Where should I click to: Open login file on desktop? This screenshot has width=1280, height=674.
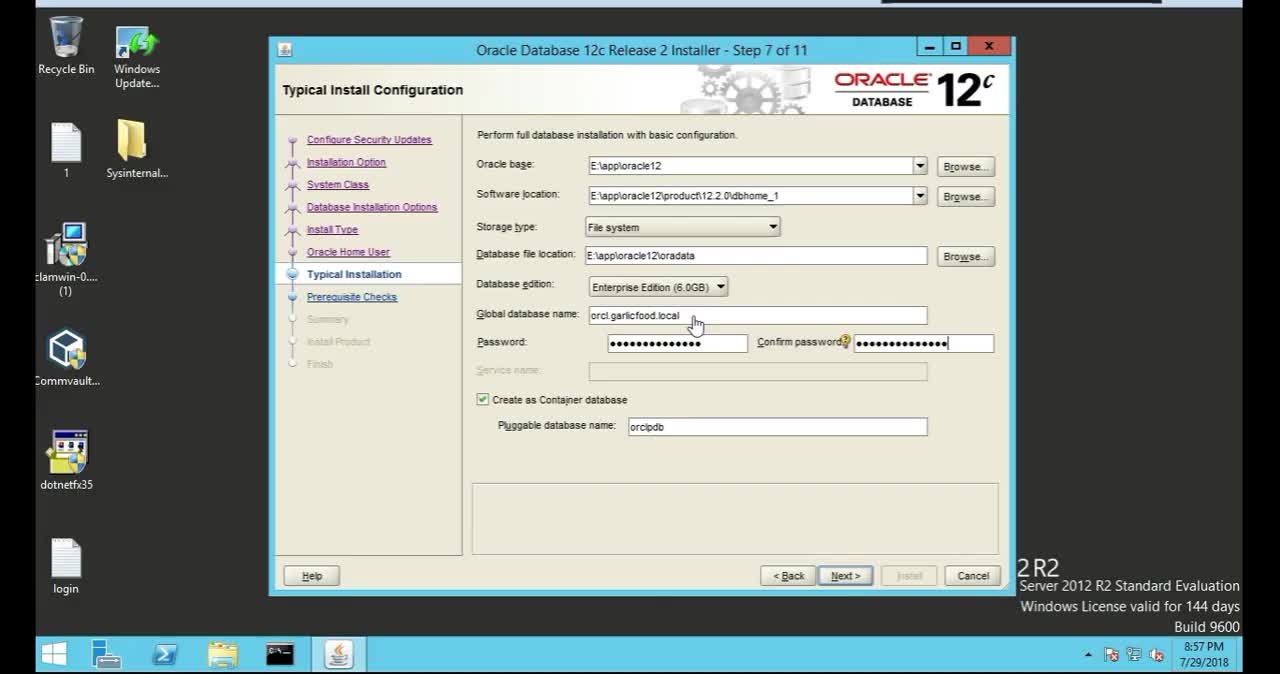pyautogui.click(x=66, y=566)
